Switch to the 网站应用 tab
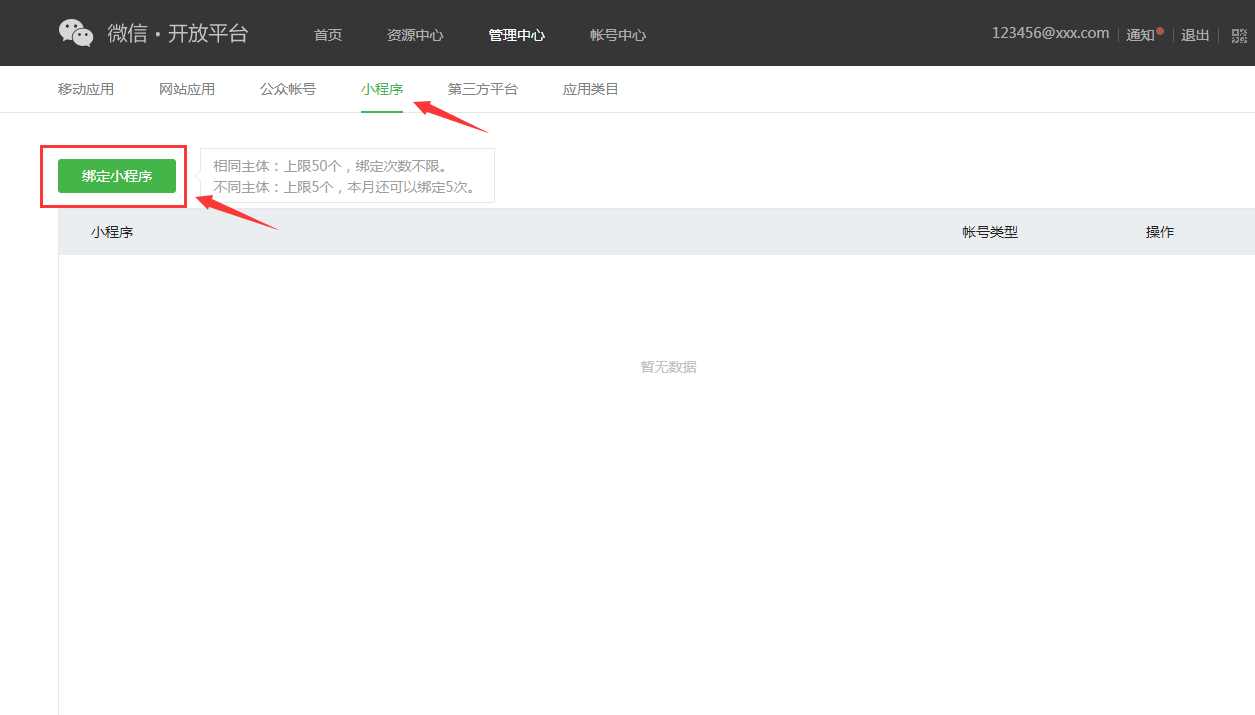This screenshot has height=715, width=1255. click(x=187, y=89)
